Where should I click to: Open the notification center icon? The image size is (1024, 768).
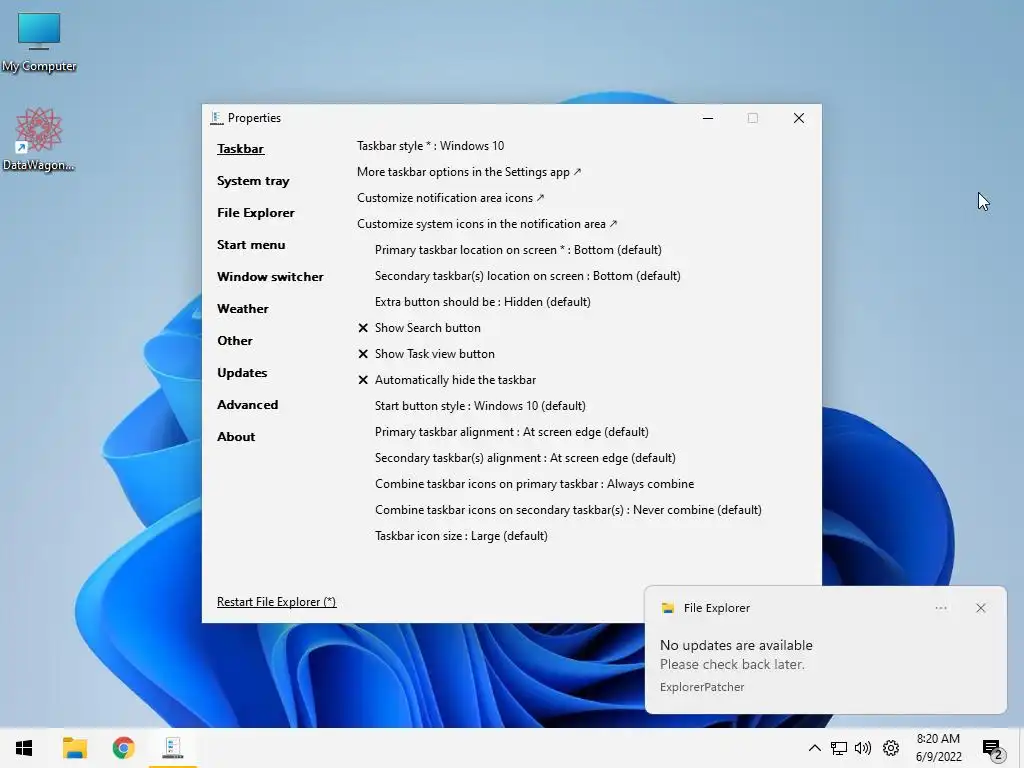(993, 749)
